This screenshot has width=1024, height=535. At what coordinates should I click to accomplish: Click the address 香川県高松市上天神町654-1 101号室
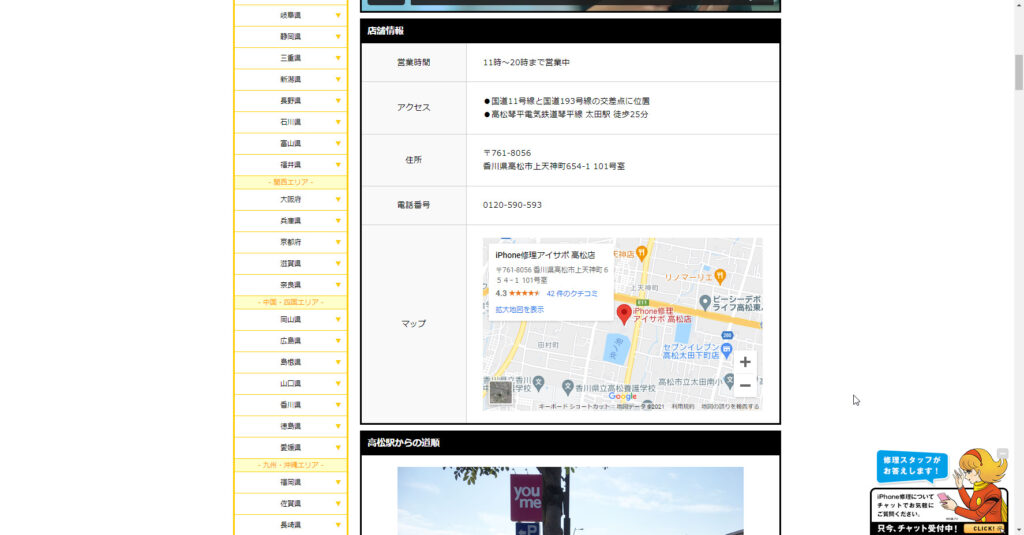coord(554,167)
